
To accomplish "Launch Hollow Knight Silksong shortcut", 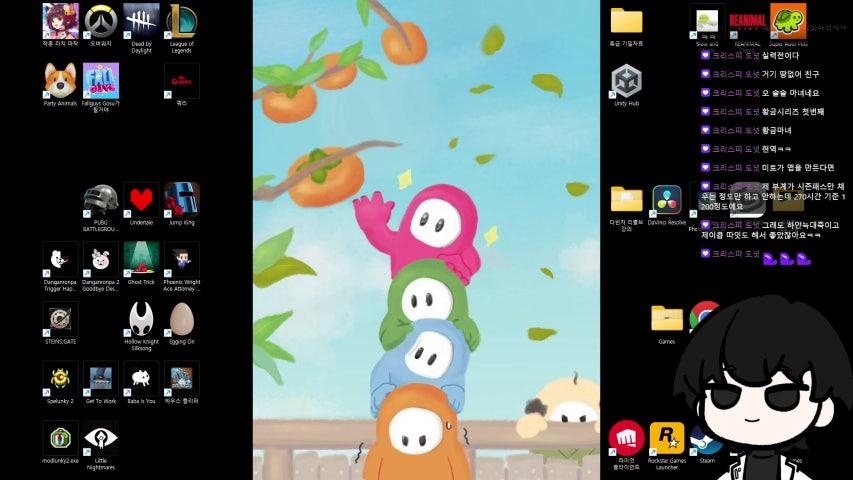I will click(141, 319).
